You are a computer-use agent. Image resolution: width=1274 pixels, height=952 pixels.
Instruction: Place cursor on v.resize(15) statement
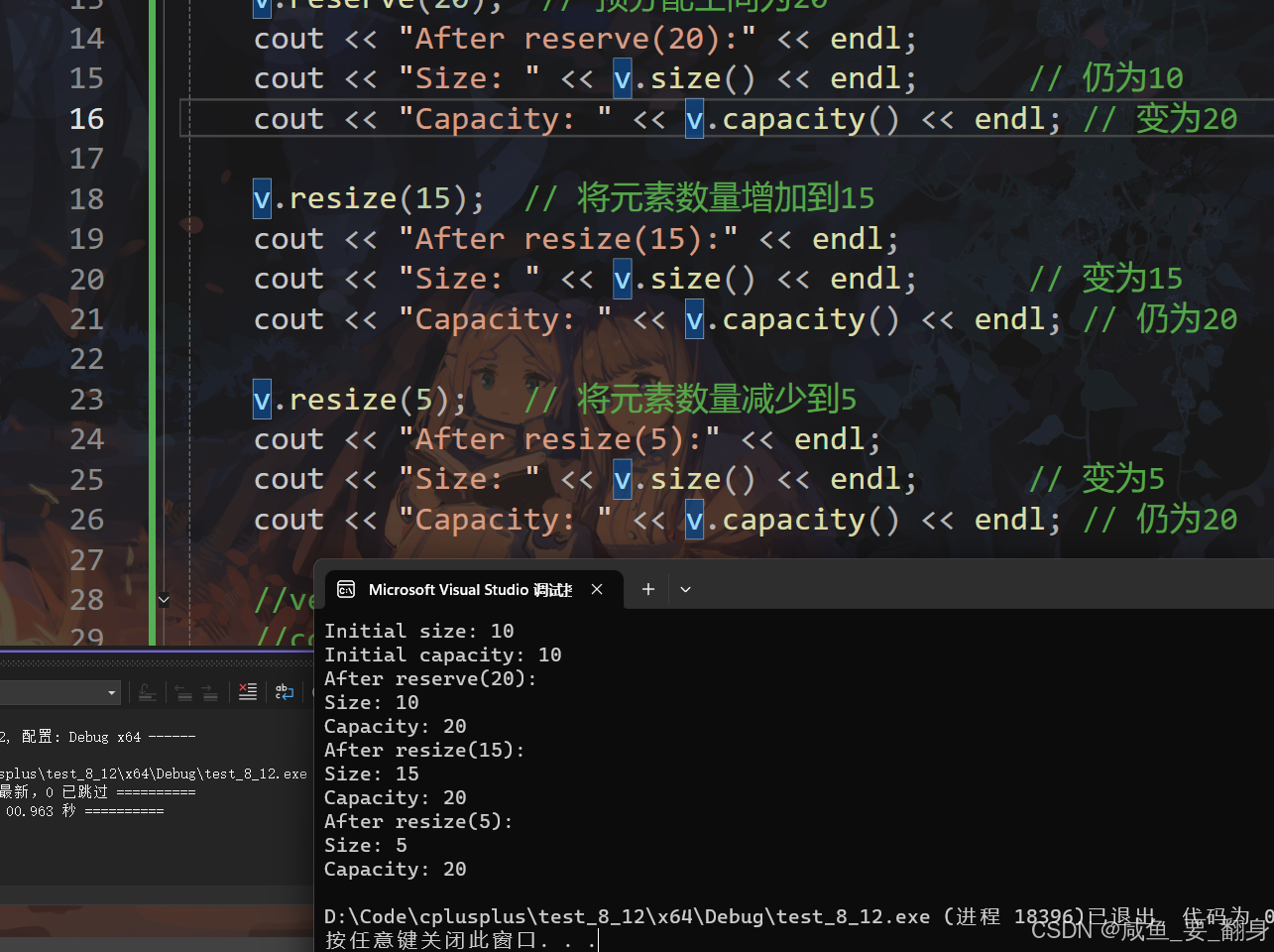pos(369,198)
